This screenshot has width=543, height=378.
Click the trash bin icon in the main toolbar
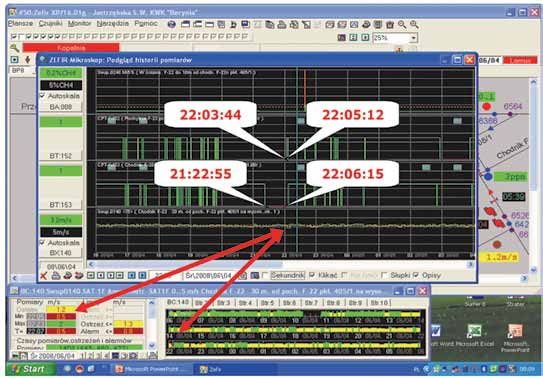pyautogui.click(x=390, y=24)
